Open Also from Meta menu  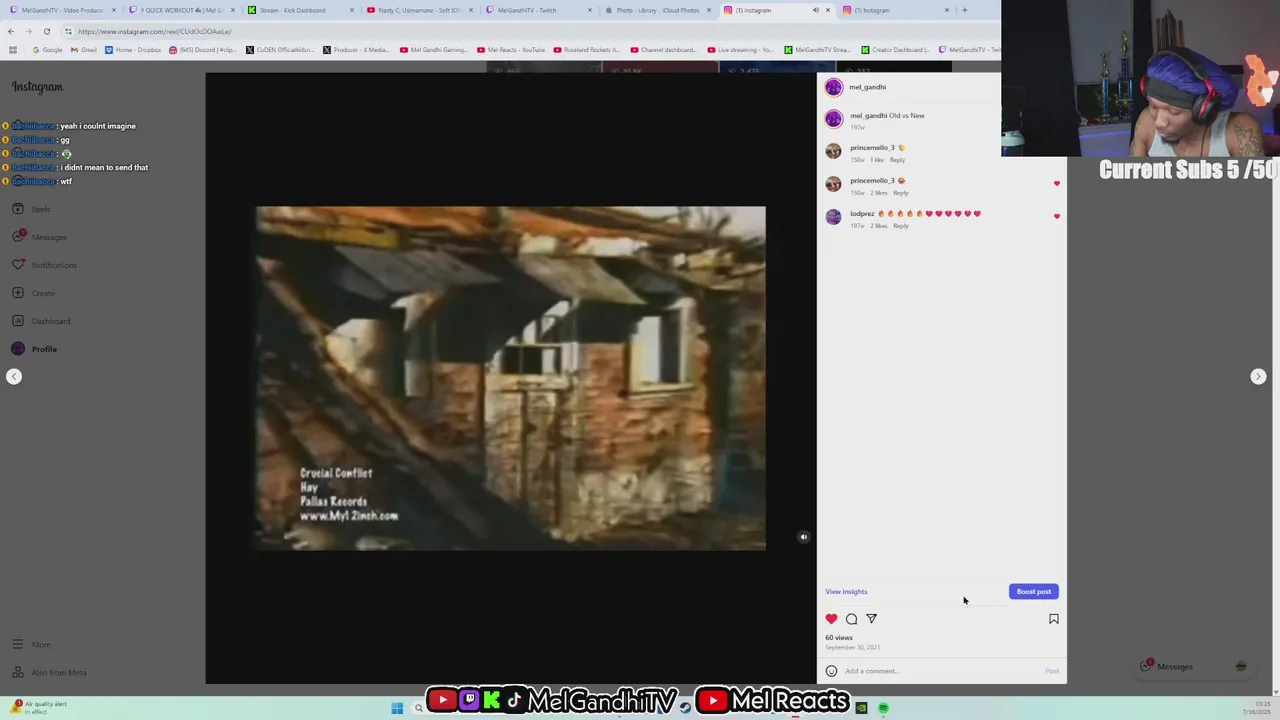[x=49, y=672]
